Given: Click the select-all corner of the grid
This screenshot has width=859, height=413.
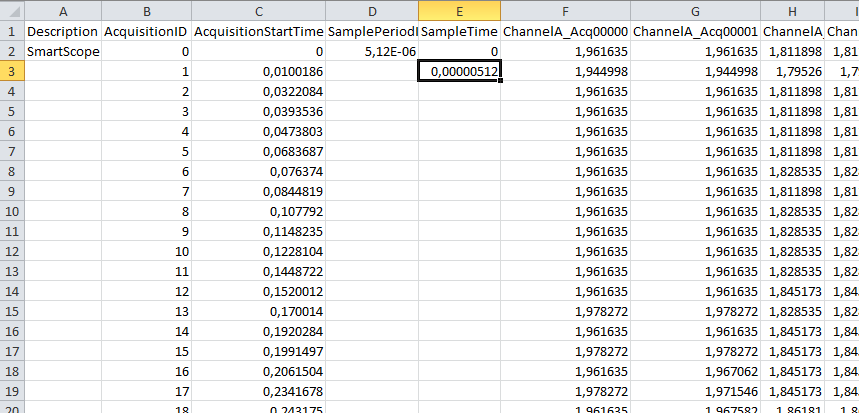Looking at the screenshot, I should click(x=11, y=10).
